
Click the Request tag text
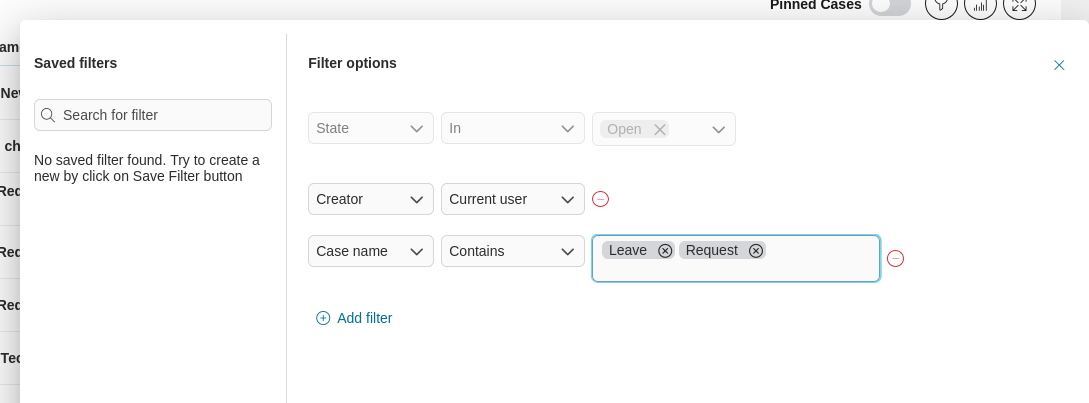pos(711,250)
